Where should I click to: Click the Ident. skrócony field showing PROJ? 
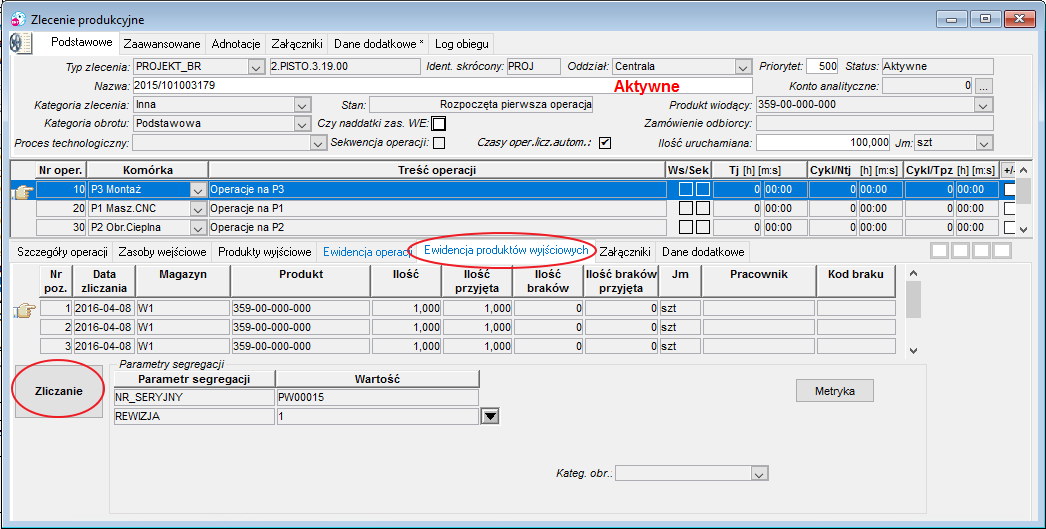pyautogui.click(x=533, y=67)
